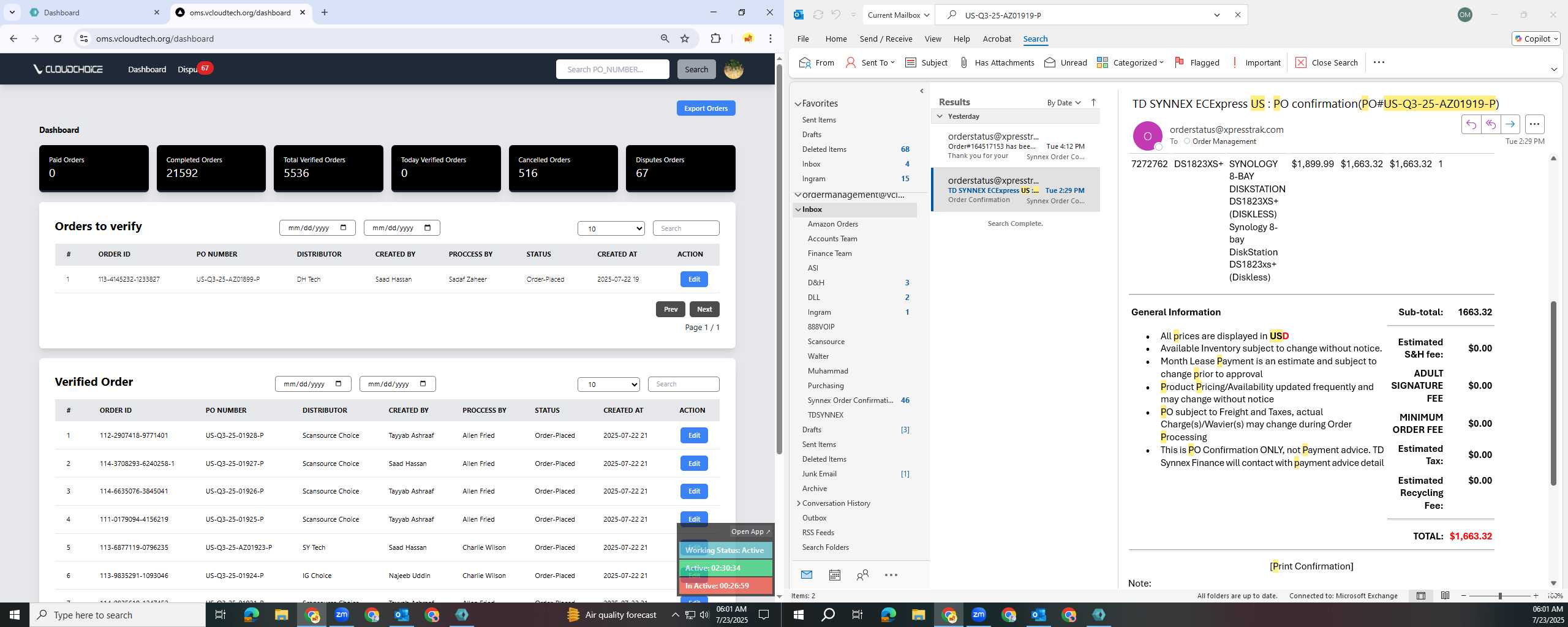Click Close Search in Outlook ribbon
Viewport: 1568px width, 627px height.
[x=1326, y=62]
